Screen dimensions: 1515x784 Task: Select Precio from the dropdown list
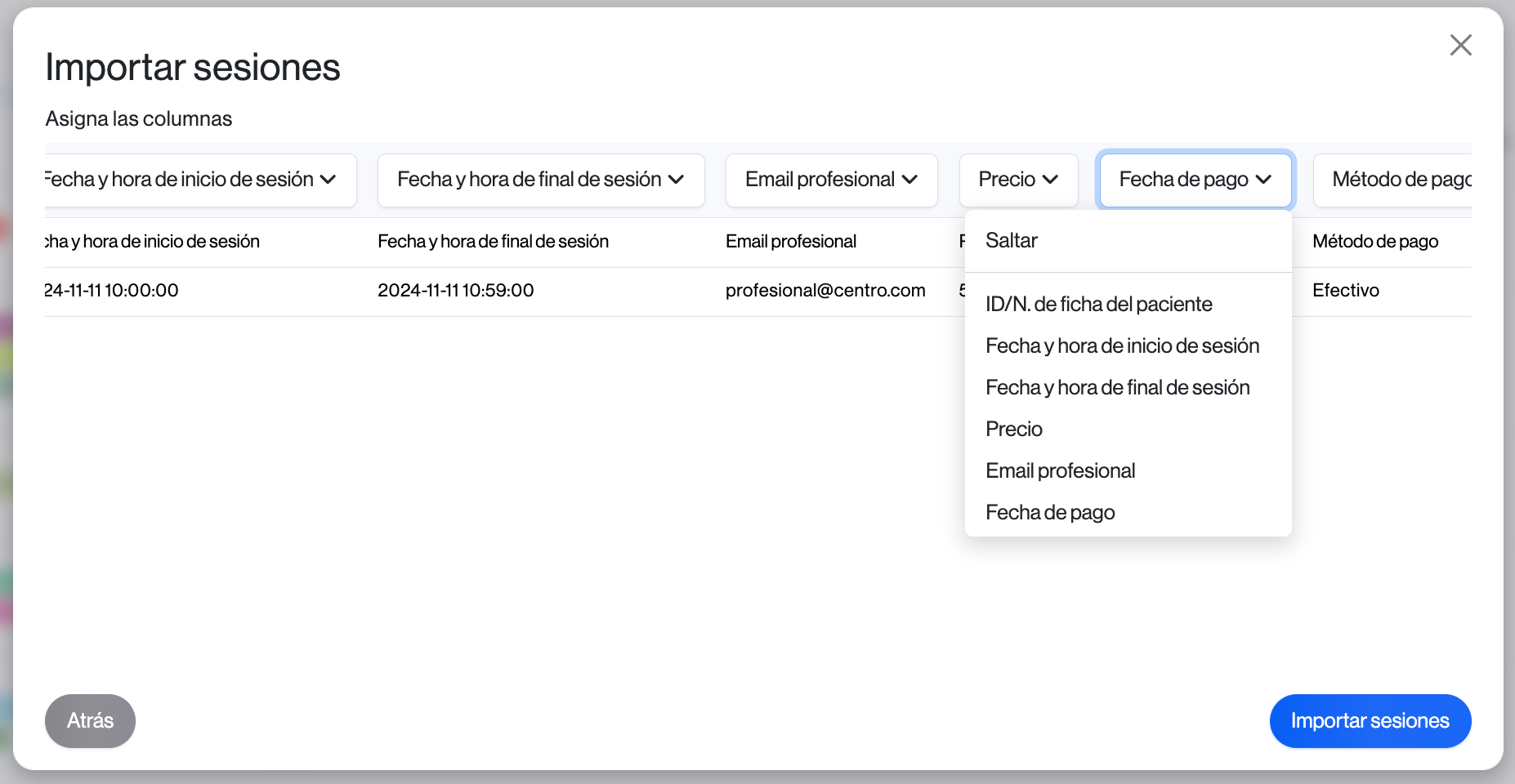(1014, 430)
